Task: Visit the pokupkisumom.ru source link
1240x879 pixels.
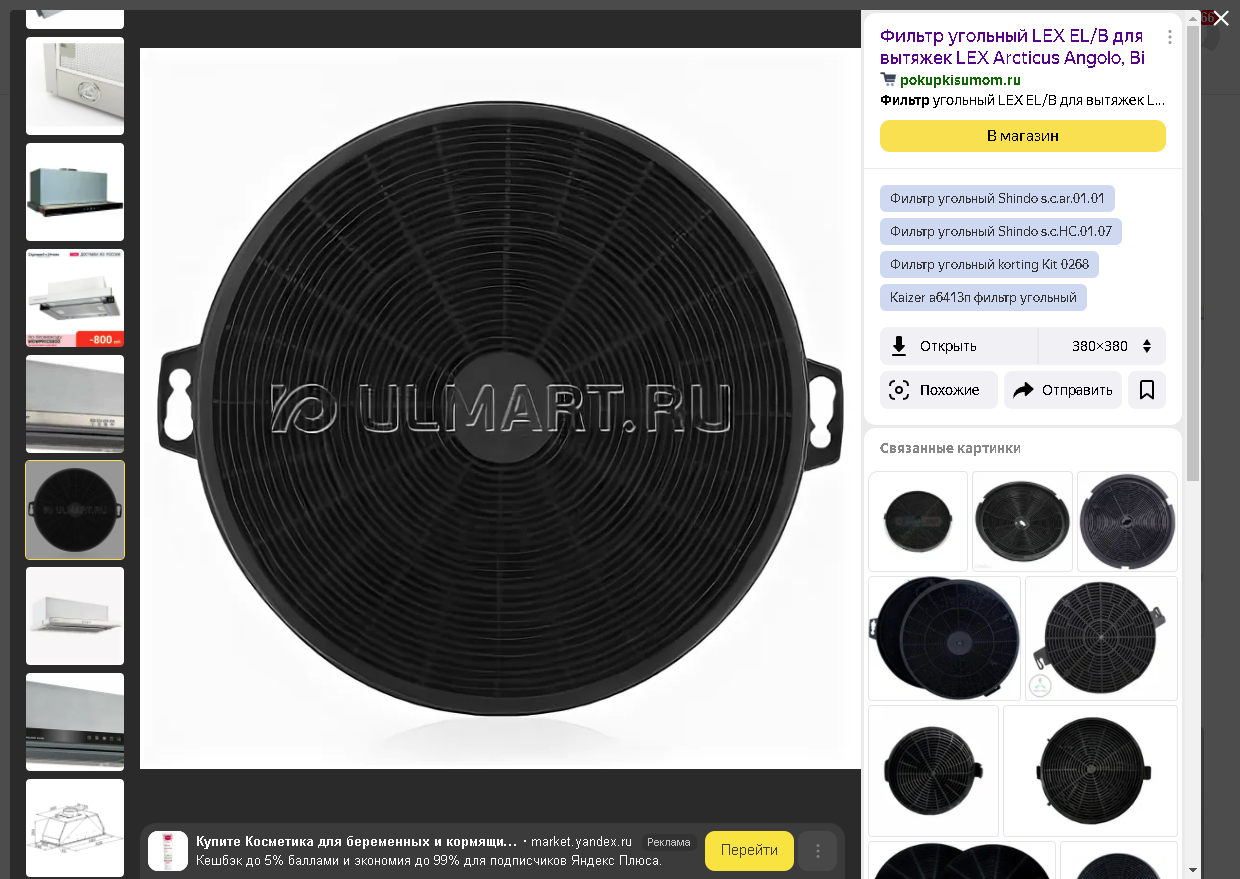Action: [960, 80]
